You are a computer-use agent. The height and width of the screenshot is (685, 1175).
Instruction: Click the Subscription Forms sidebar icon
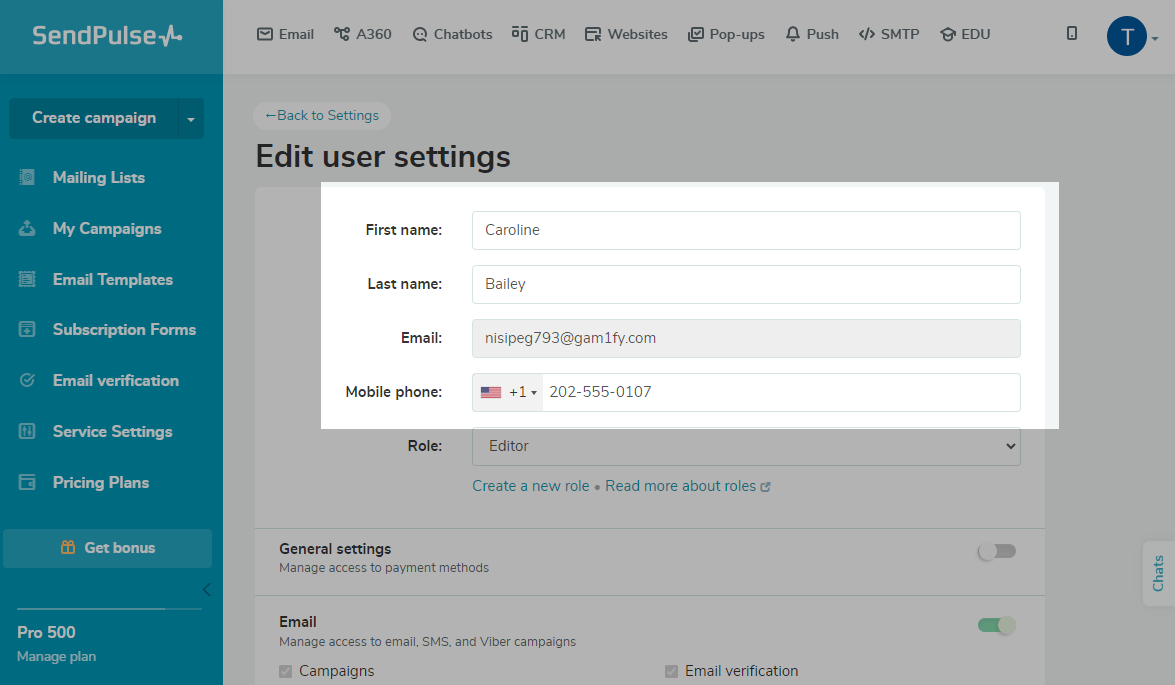coord(28,330)
